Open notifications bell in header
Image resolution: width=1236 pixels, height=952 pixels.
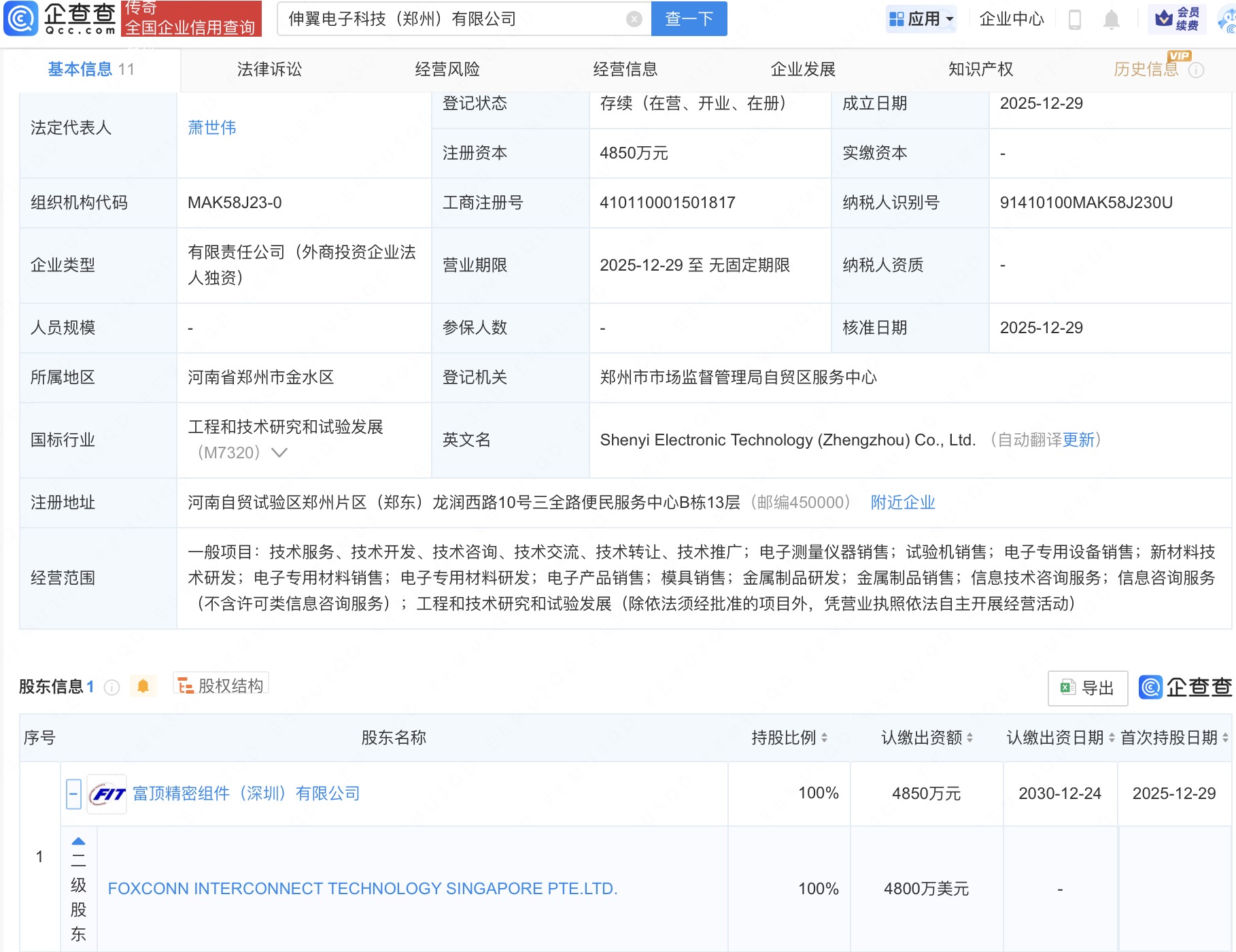pyautogui.click(x=1112, y=19)
